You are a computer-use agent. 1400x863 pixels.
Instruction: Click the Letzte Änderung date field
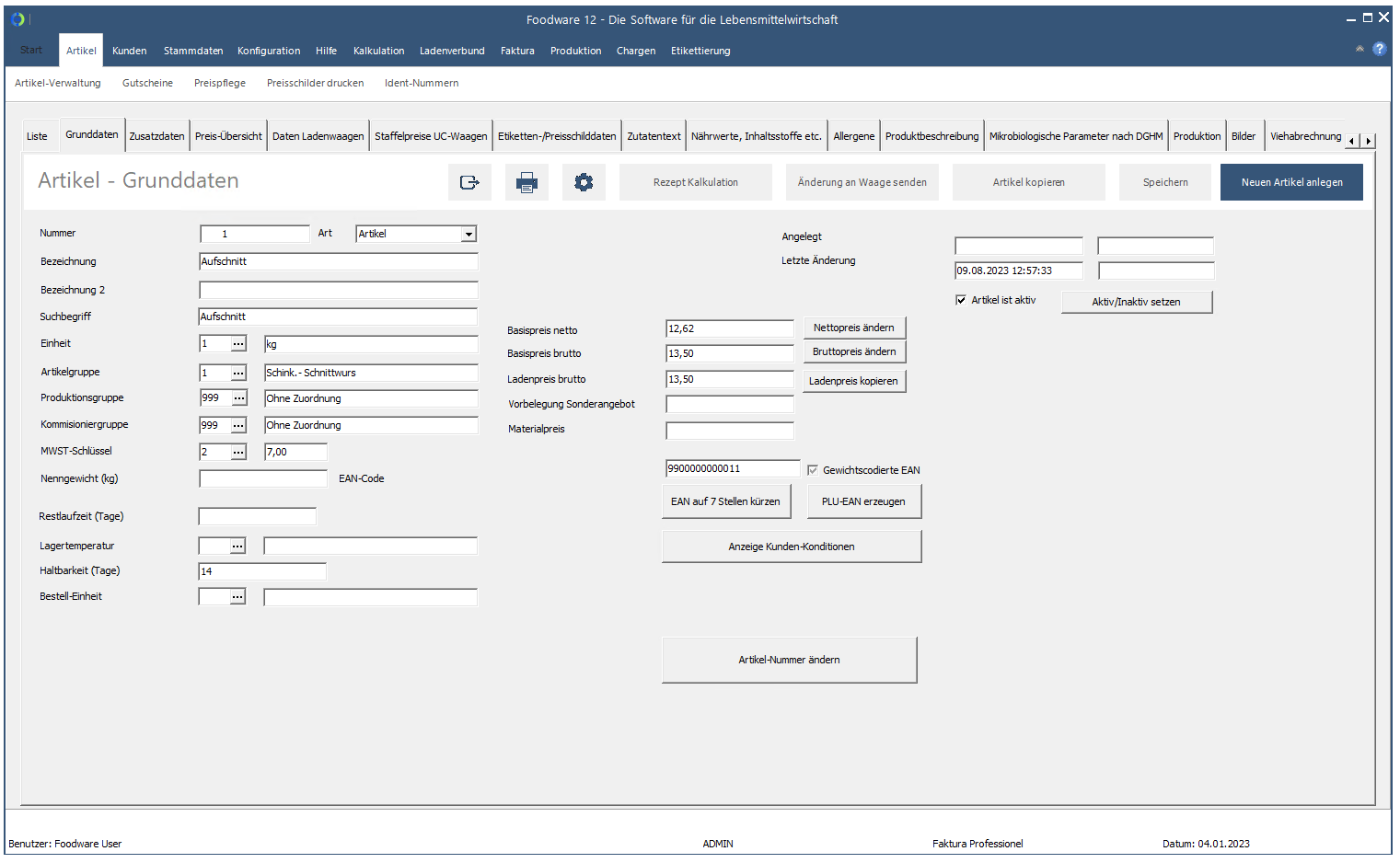[1019, 270]
